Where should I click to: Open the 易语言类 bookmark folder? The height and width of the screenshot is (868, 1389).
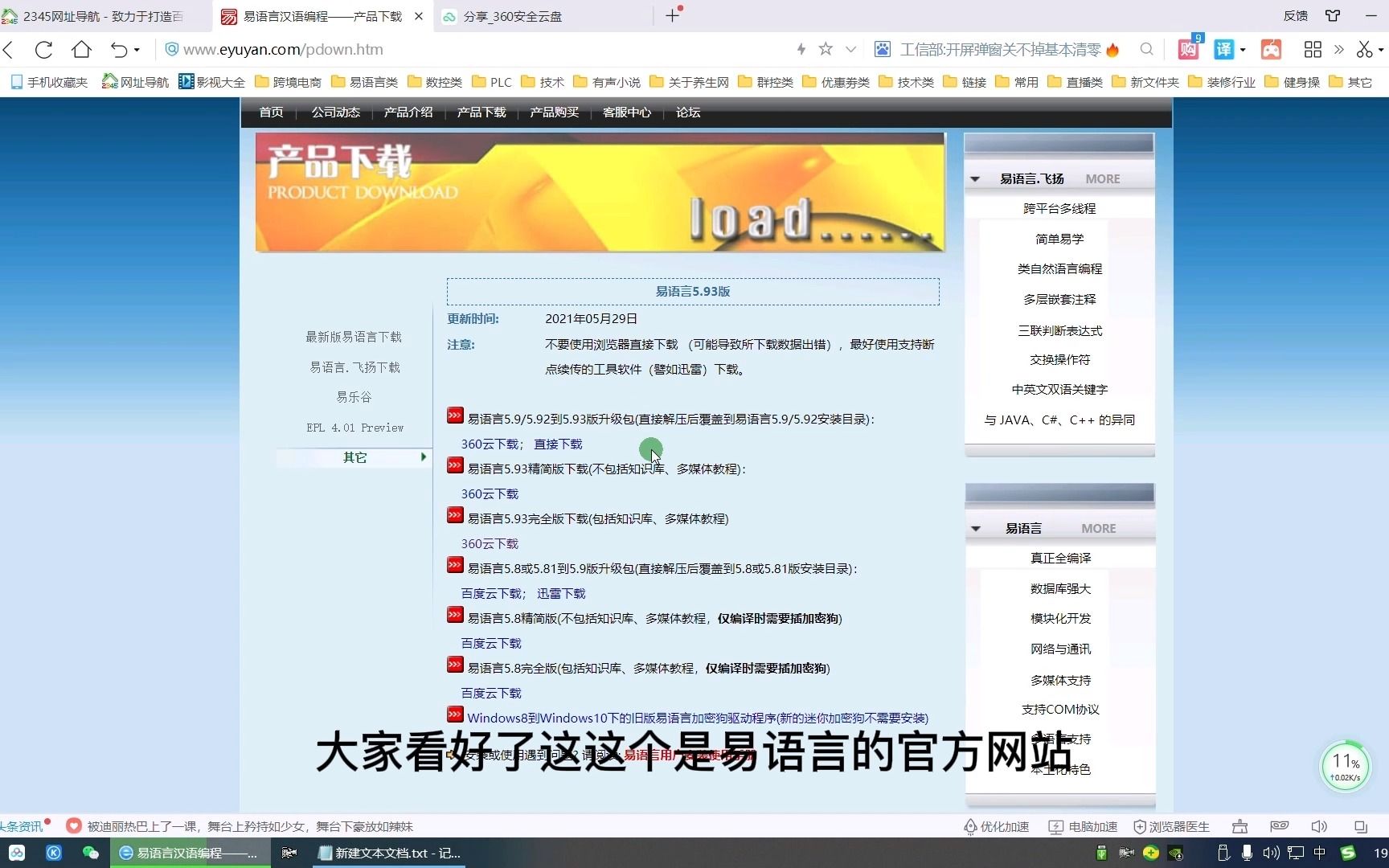(x=365, y=82)
